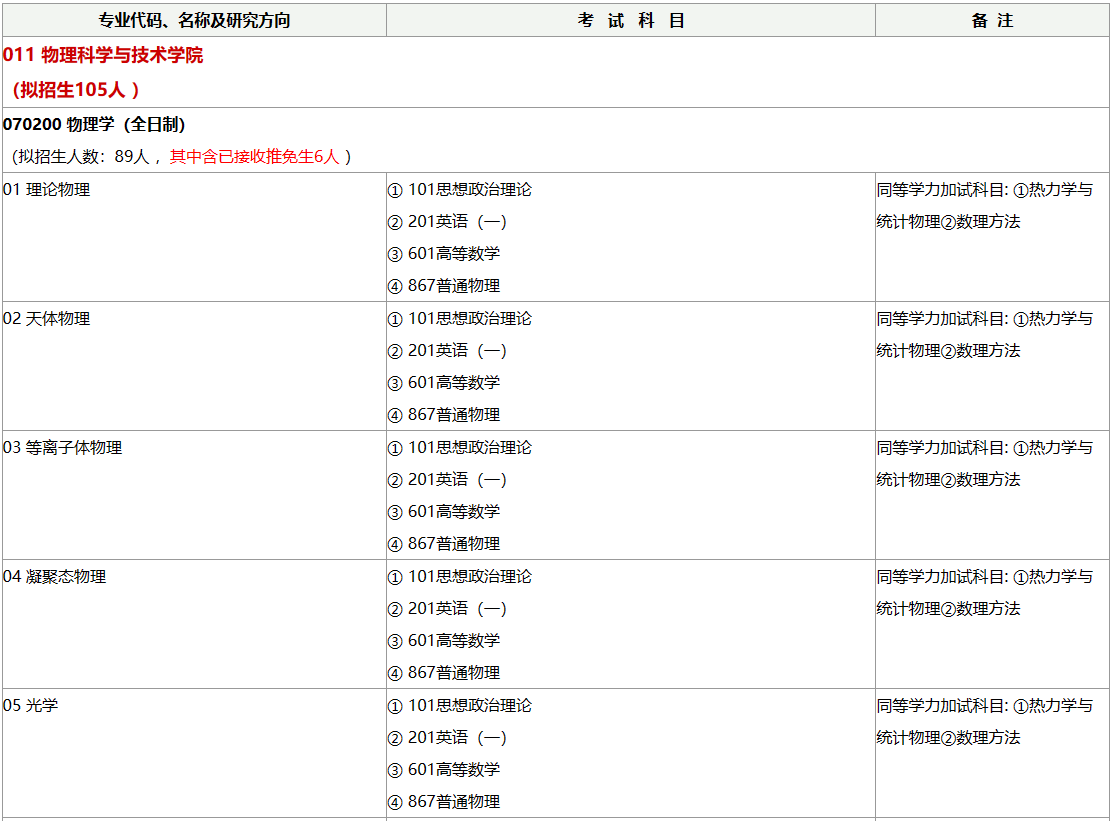Click '统计物理②数理方法' note for 理论物理
Image resolution: width=1117 pixels, height=821 pixels.
tap(948, 222)
